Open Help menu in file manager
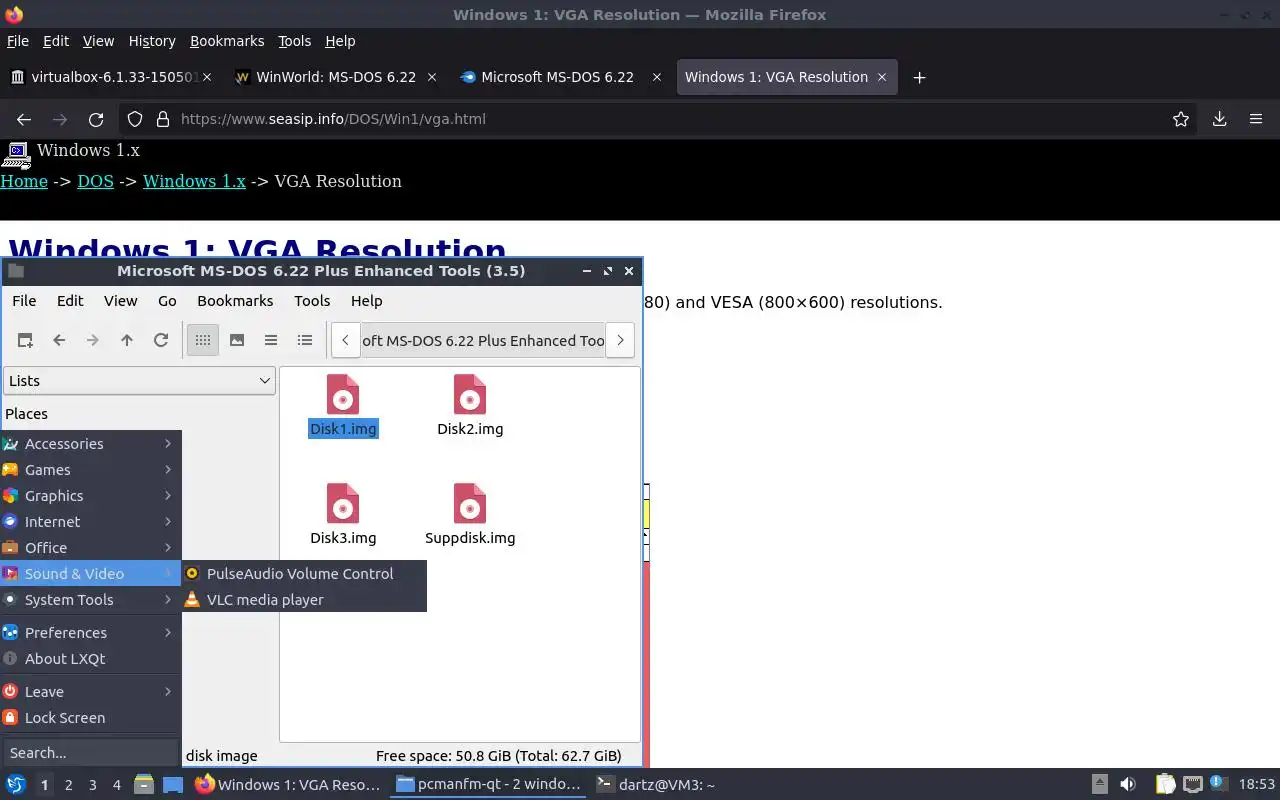Image resolution: width=1280 pixels, height=800 pixels. (x=366, y=301)
